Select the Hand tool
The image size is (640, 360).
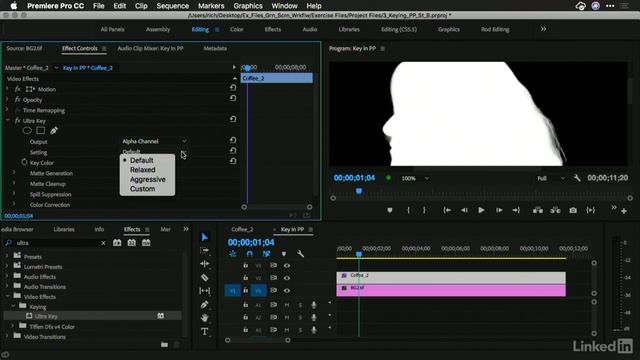pos(205,318)
